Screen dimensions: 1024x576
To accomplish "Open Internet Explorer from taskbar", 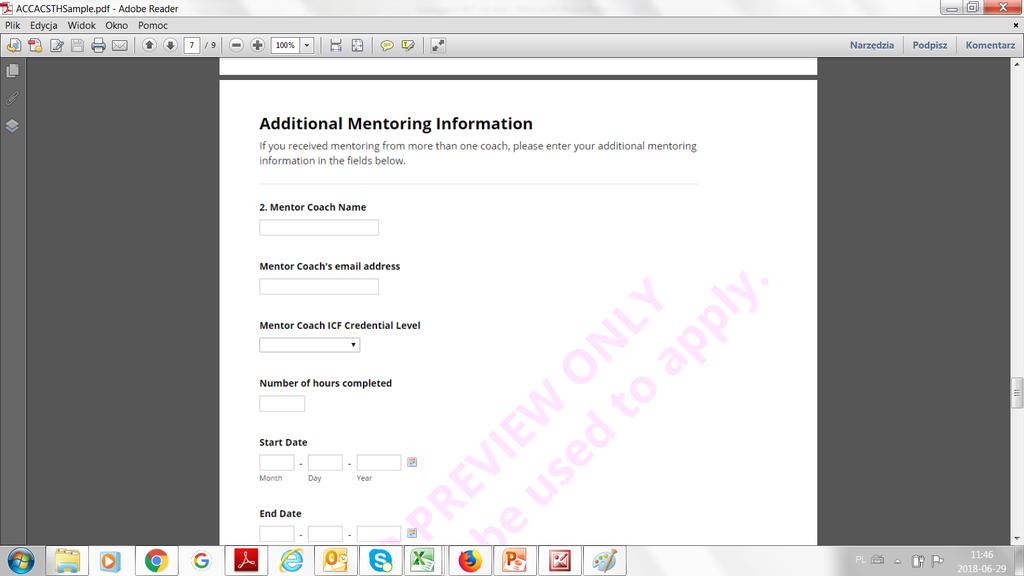I will point(291,561).
